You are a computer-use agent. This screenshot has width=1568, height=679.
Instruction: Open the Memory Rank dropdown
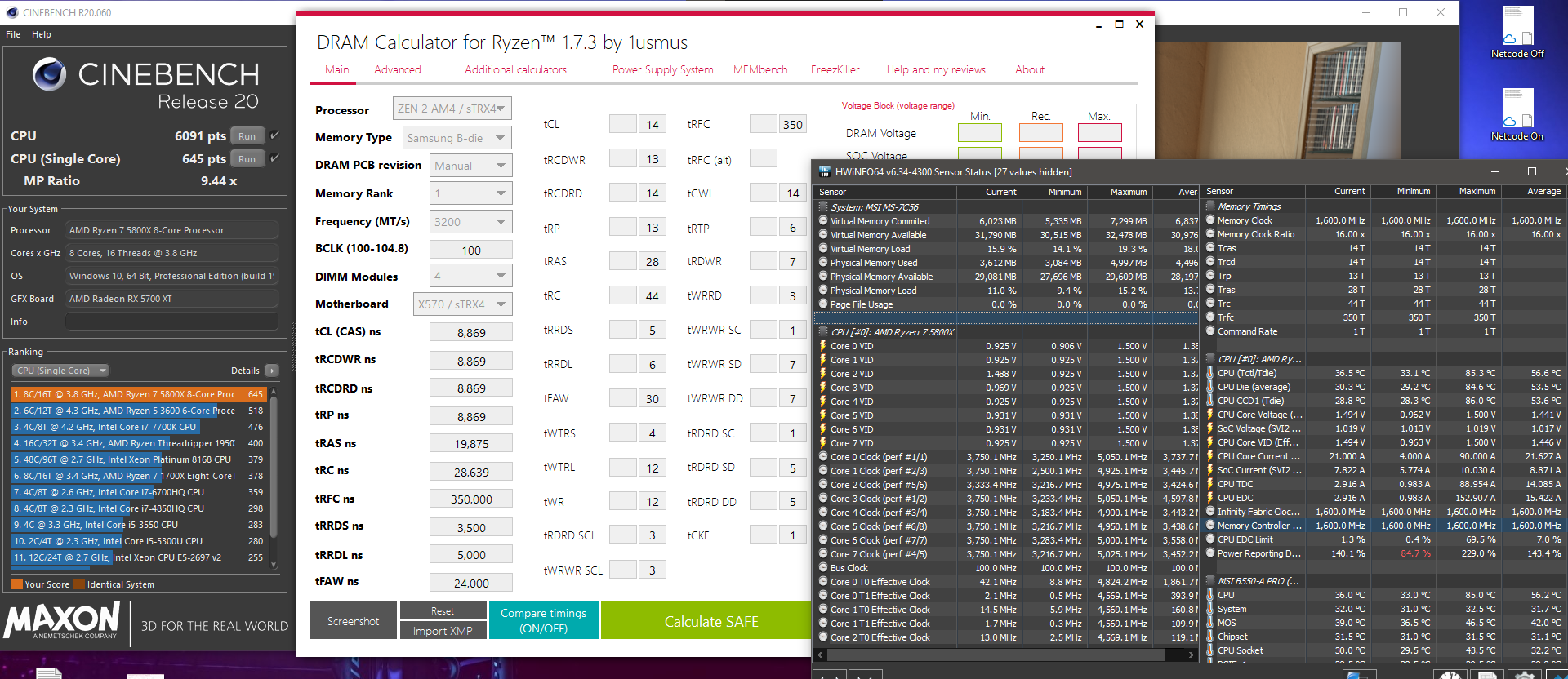point(471,193)
